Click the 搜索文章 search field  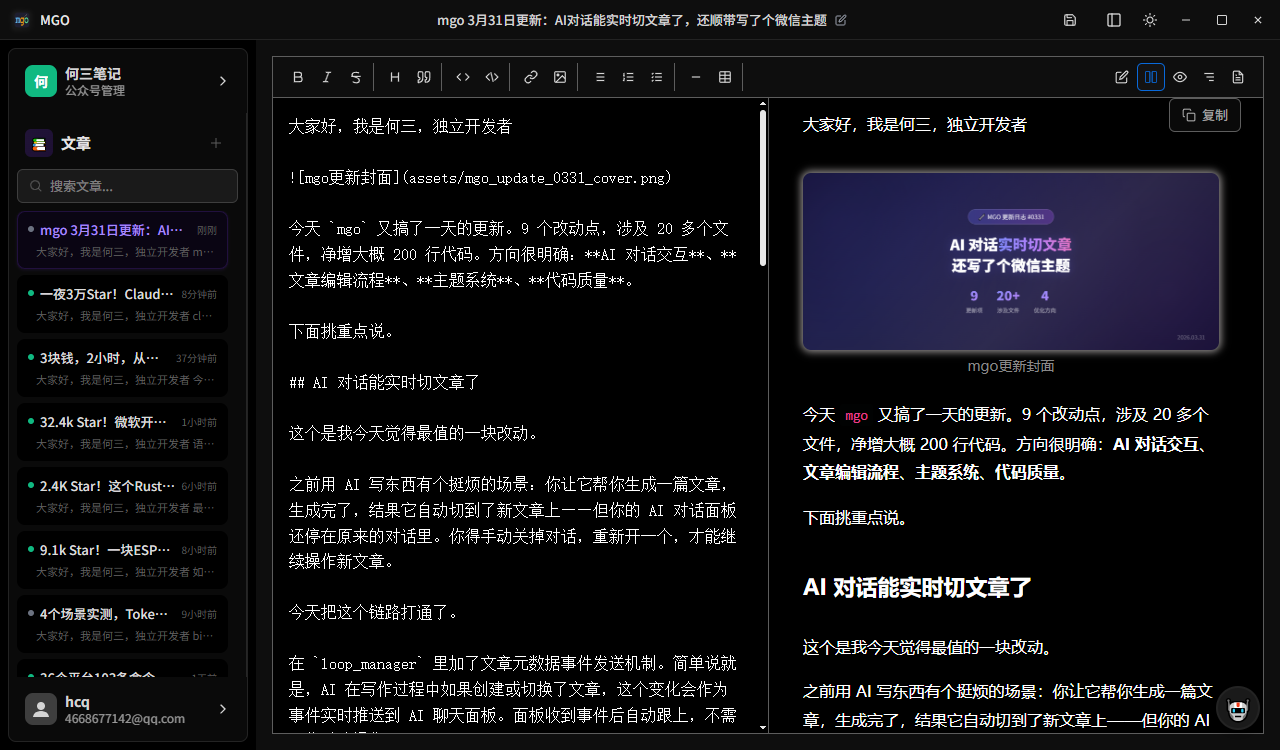click(x=127, y=186)
